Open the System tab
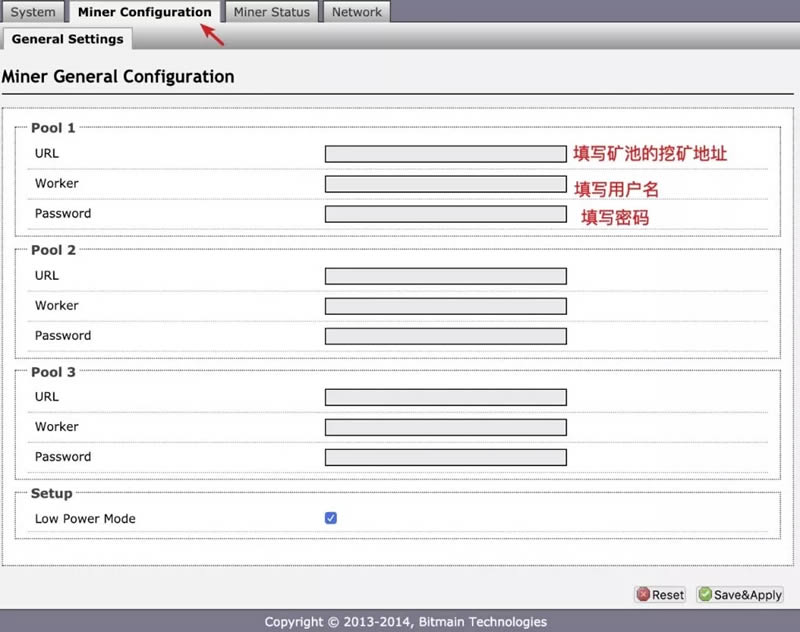This screenshot has width=800, height=632. pyautogui.click(x=33, y=12)
